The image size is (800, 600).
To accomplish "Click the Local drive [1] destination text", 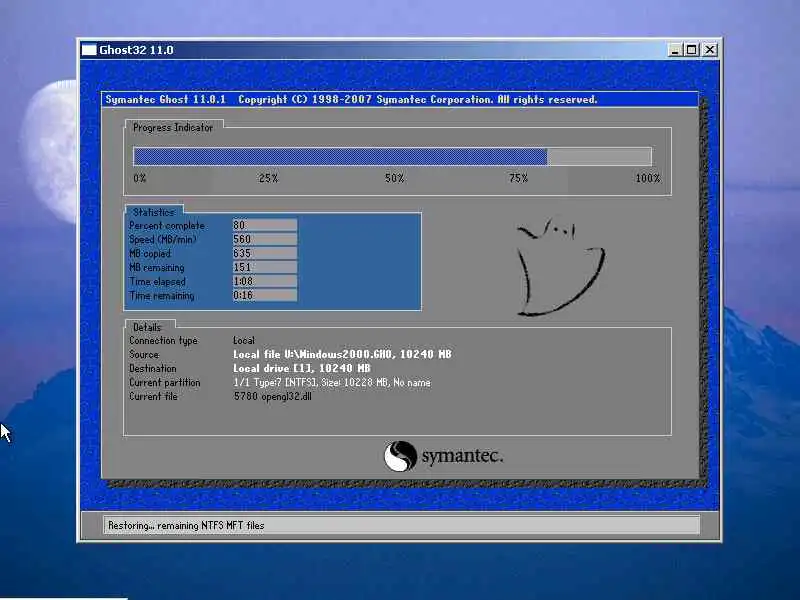I will [x=302, y=368].
